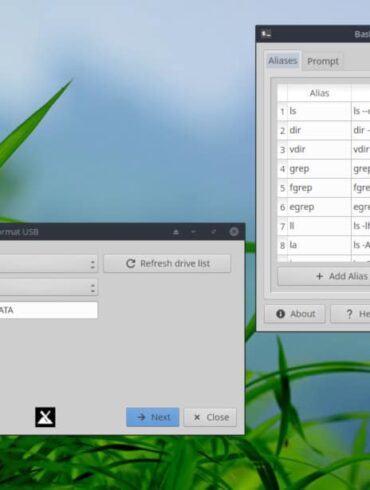Switch to the Aliases tab
Viewport: 370px width, 490px height.
click(283, 61)
